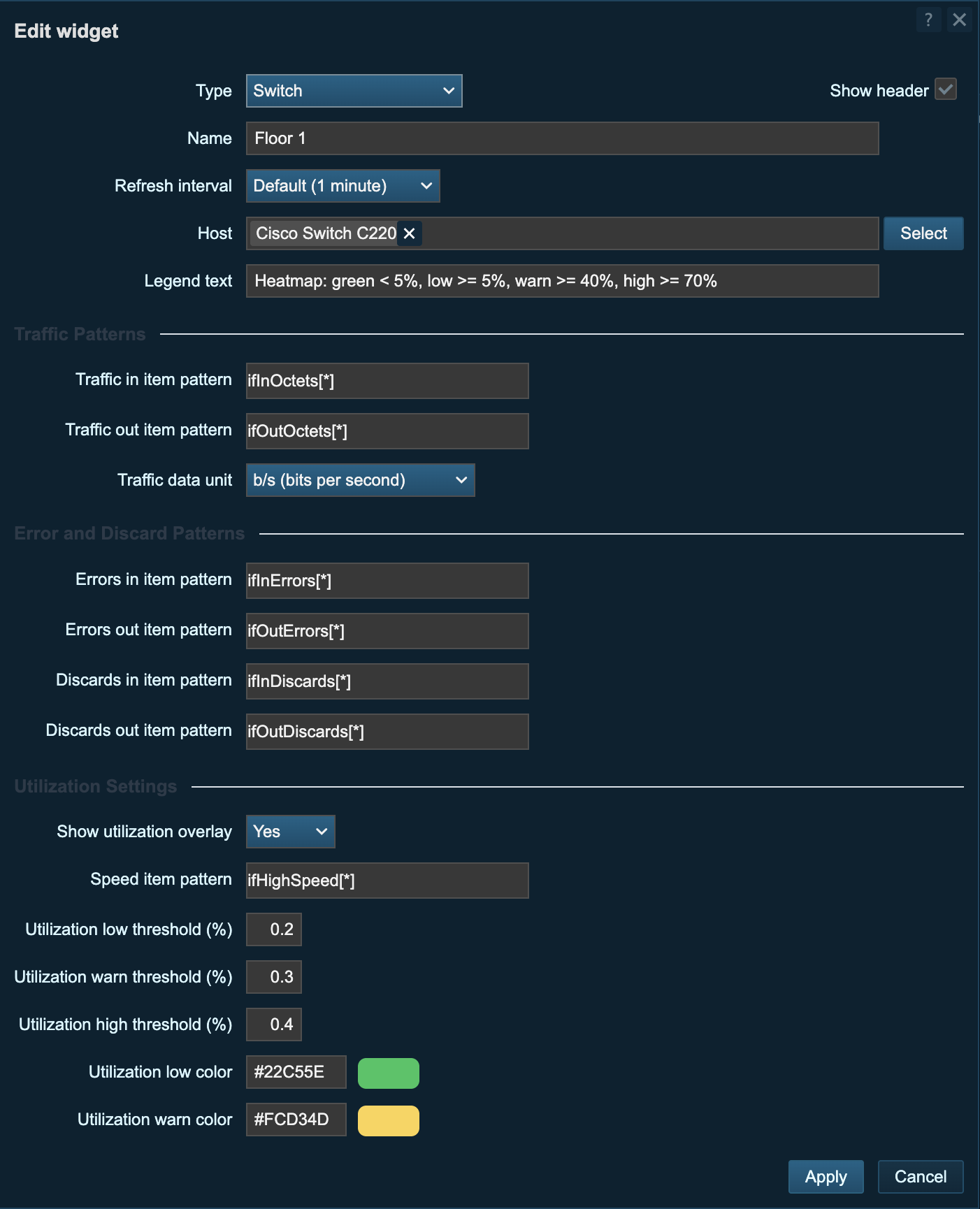The height and width of the screenshot is (1209, 980).
Task: Open the yellow utilization warn color swatch
Action: pyautogui.click(x=388, y=1120)
